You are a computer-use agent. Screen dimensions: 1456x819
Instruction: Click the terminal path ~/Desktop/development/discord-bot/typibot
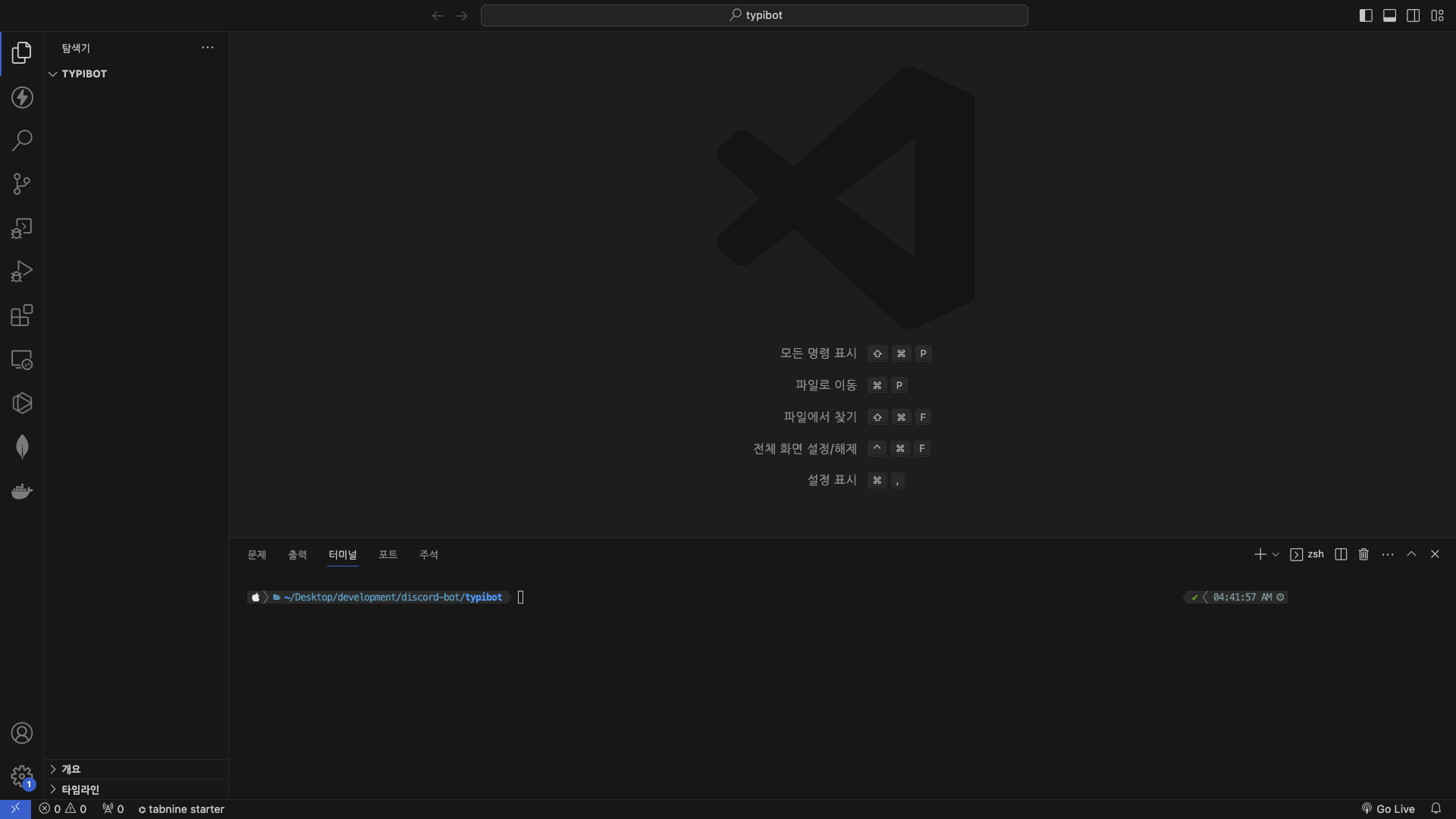coord(393,598)
